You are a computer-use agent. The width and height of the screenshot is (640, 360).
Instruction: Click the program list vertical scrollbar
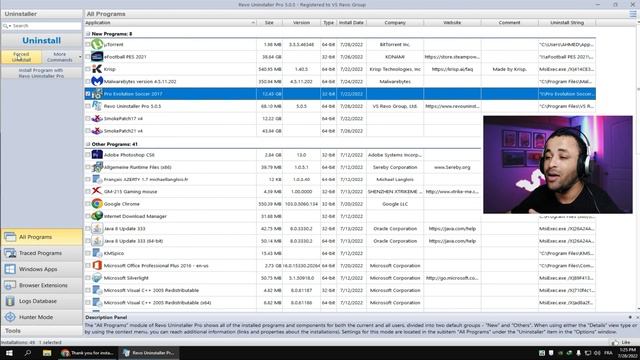point(638,167)
